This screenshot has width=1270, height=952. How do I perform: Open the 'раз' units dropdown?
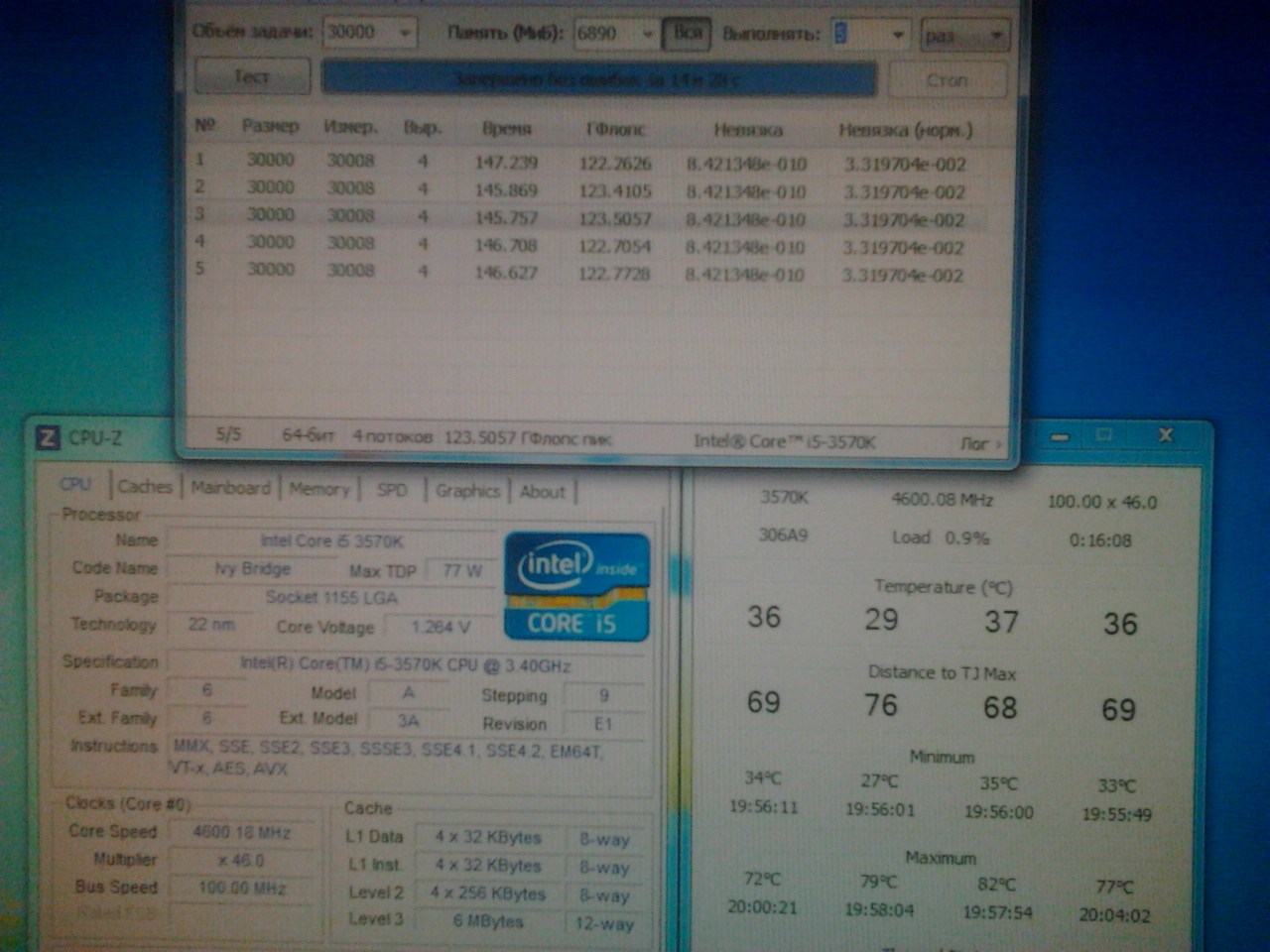coord(964,36)
